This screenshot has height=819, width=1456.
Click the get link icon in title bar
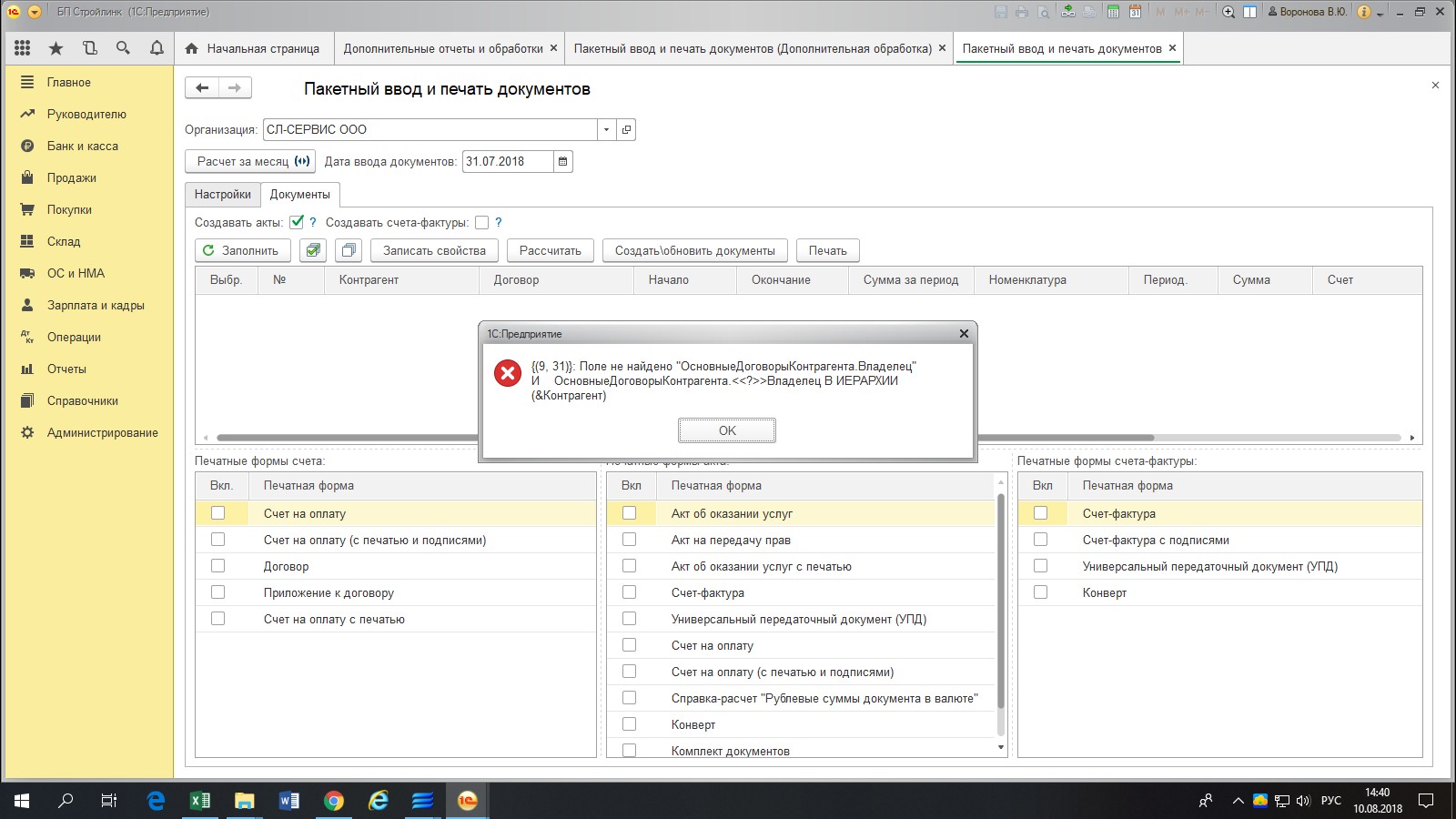pos(1067,12)
